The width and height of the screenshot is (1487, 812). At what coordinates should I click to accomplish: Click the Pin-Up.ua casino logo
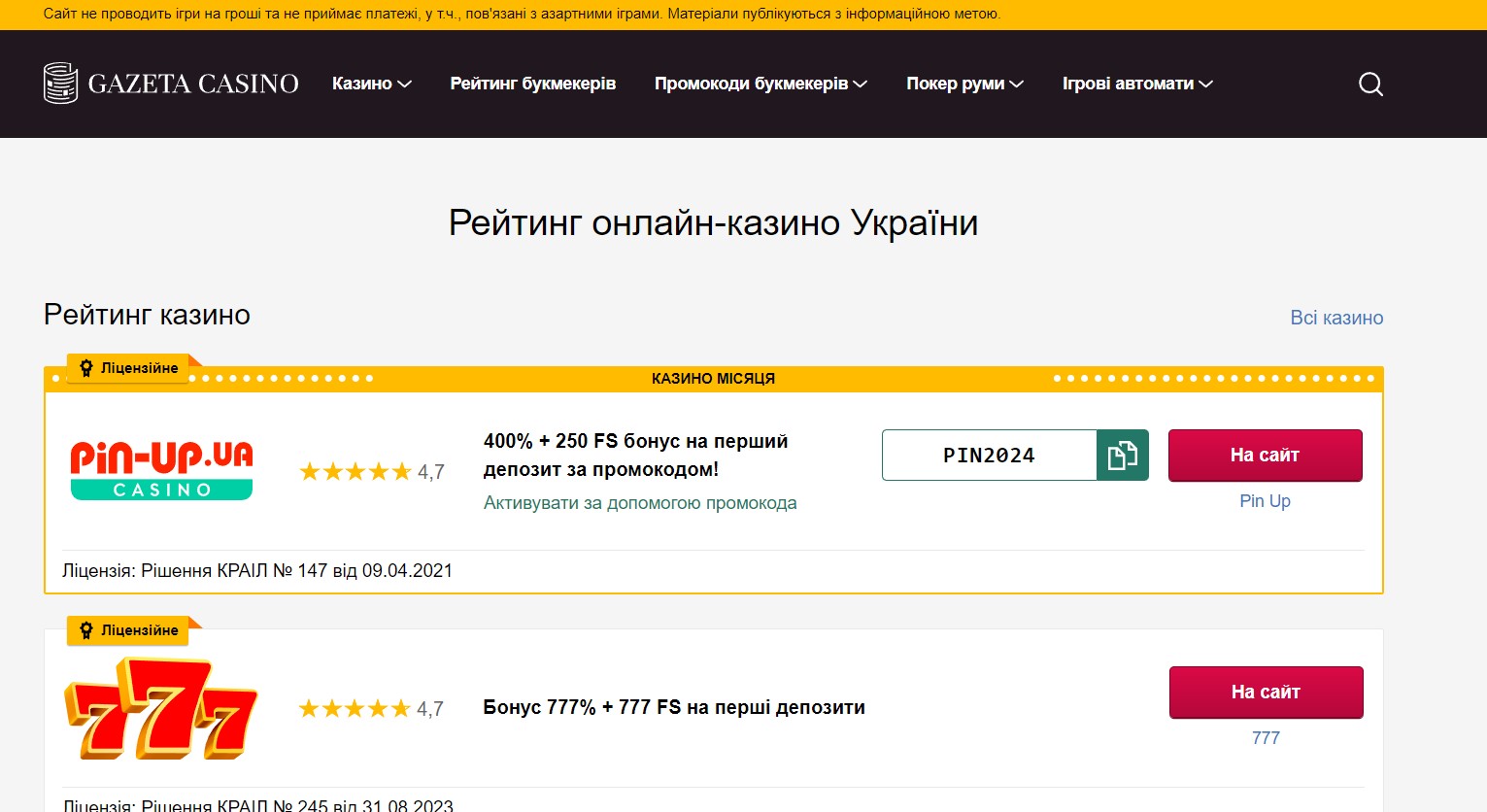pyautogui.click(x=161, y=470)
